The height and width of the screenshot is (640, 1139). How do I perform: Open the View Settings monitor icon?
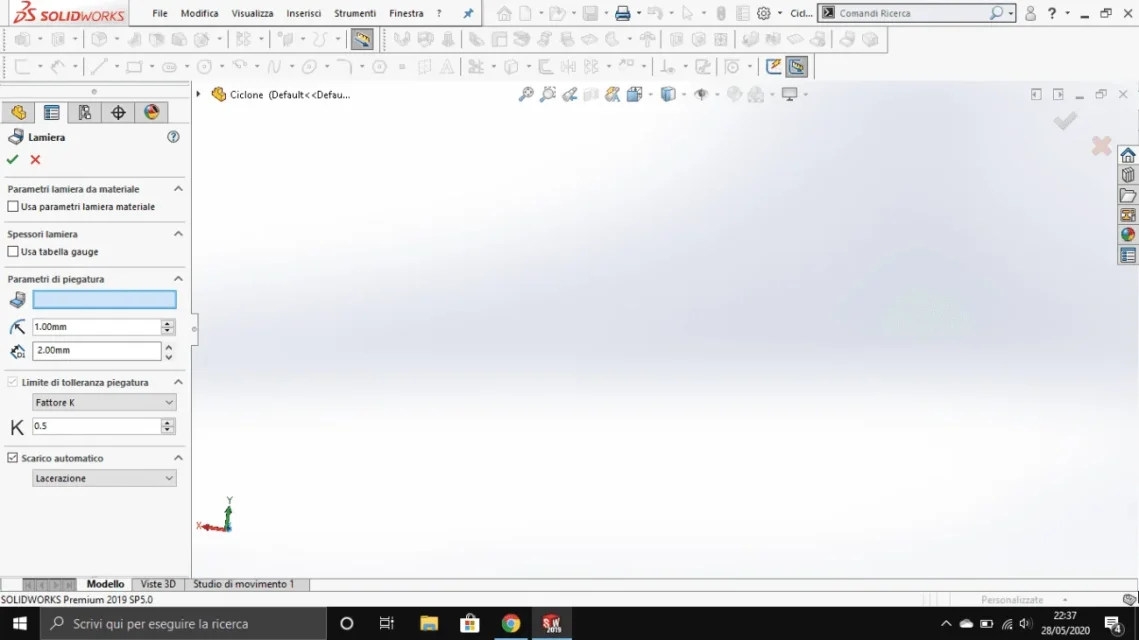click(790, 94)
